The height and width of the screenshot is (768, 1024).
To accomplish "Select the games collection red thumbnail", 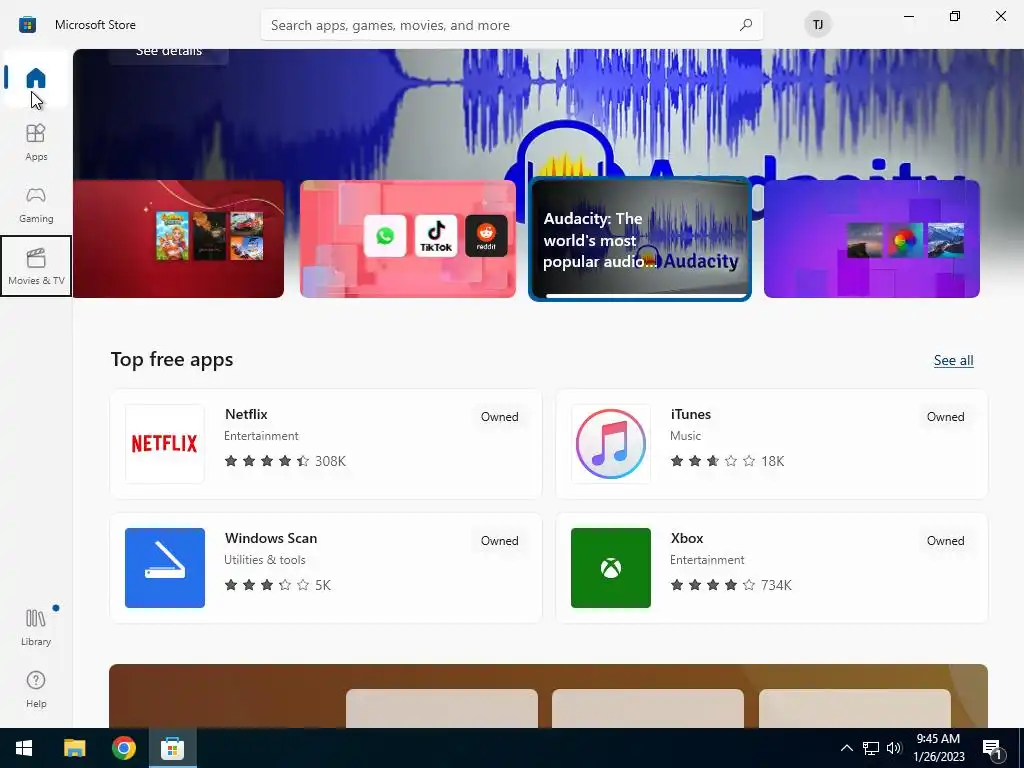I will [x=178, y=239].
